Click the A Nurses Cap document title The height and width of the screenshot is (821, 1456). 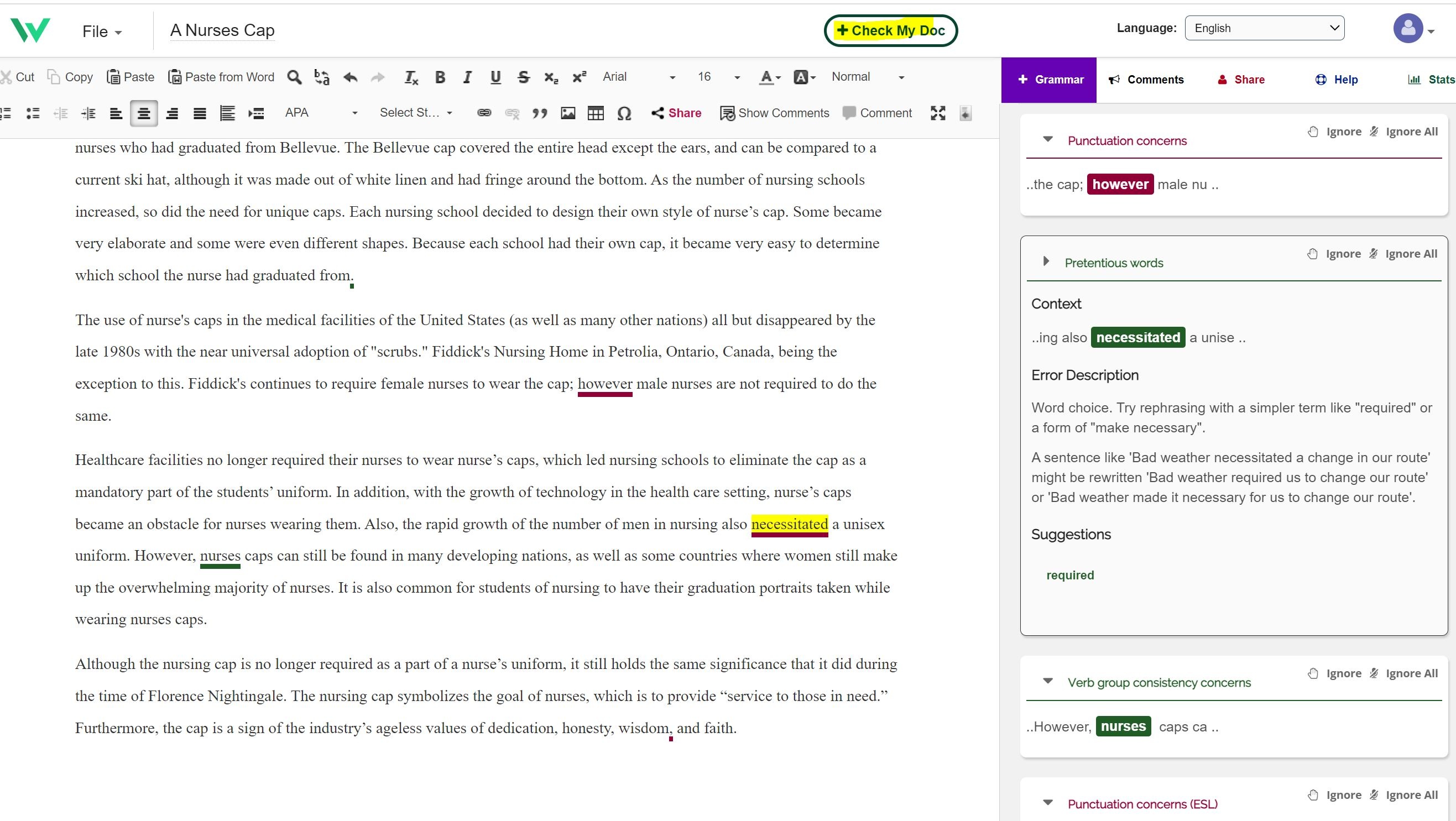[223, 30]
